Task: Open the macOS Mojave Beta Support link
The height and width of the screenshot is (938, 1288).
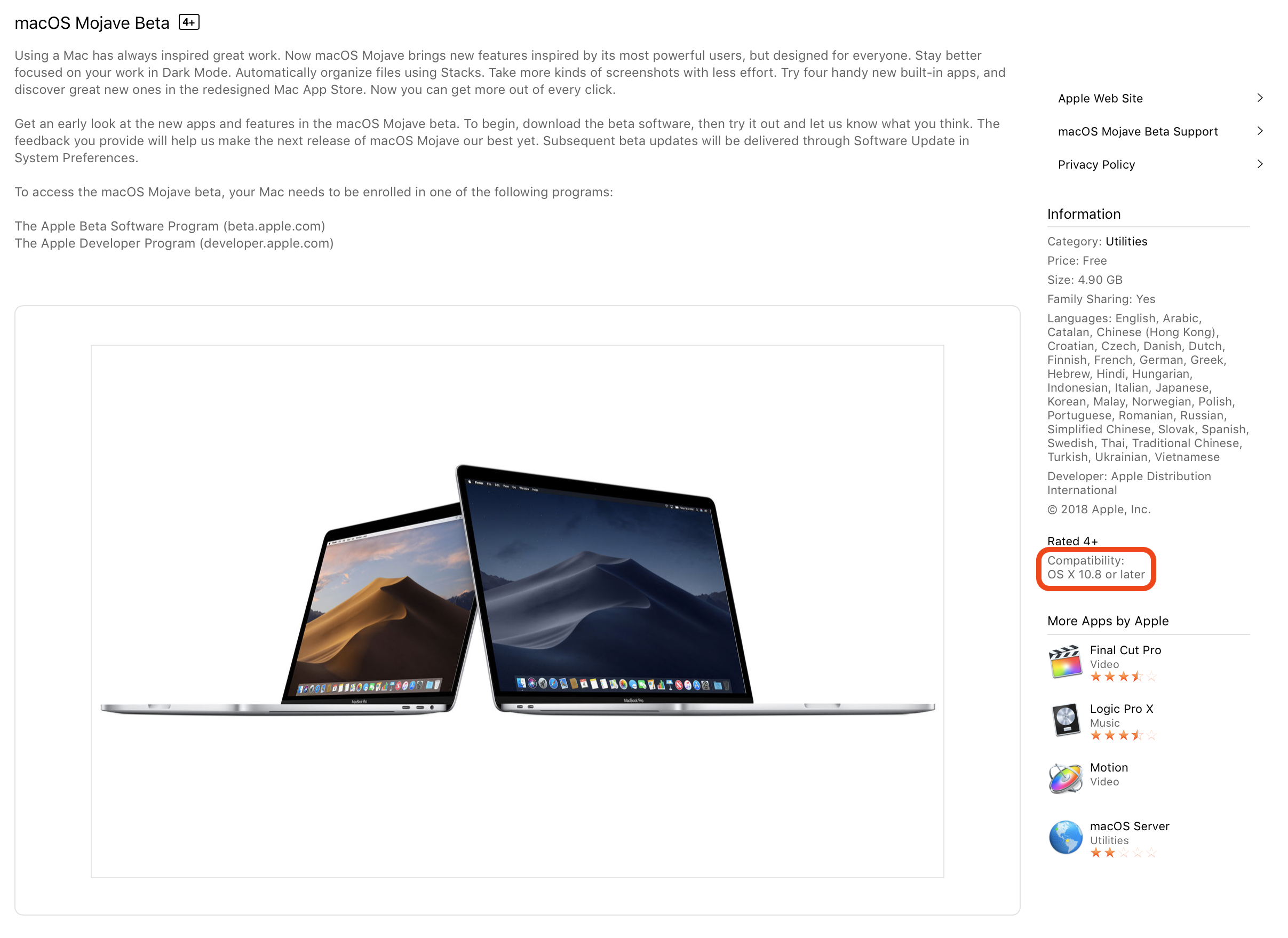Action: [1138, 131]
